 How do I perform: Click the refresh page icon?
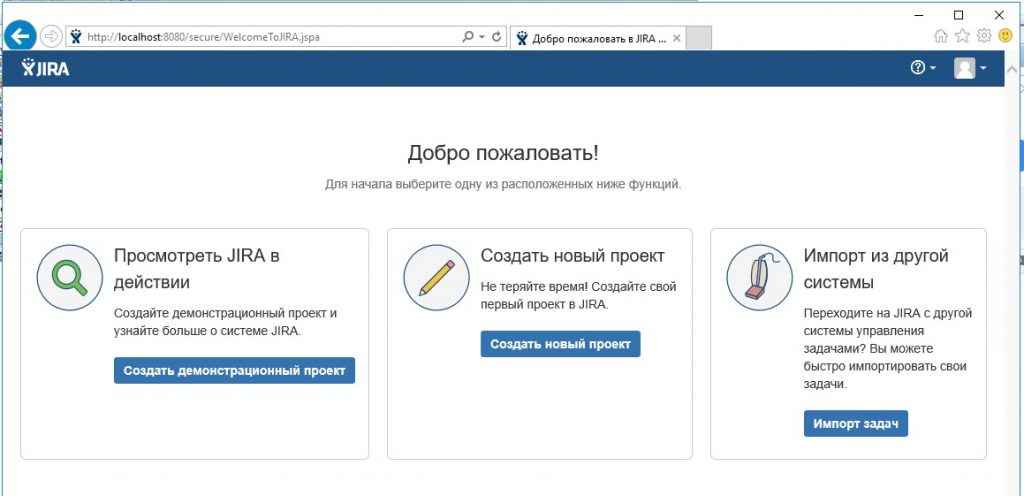coord(496,37)
